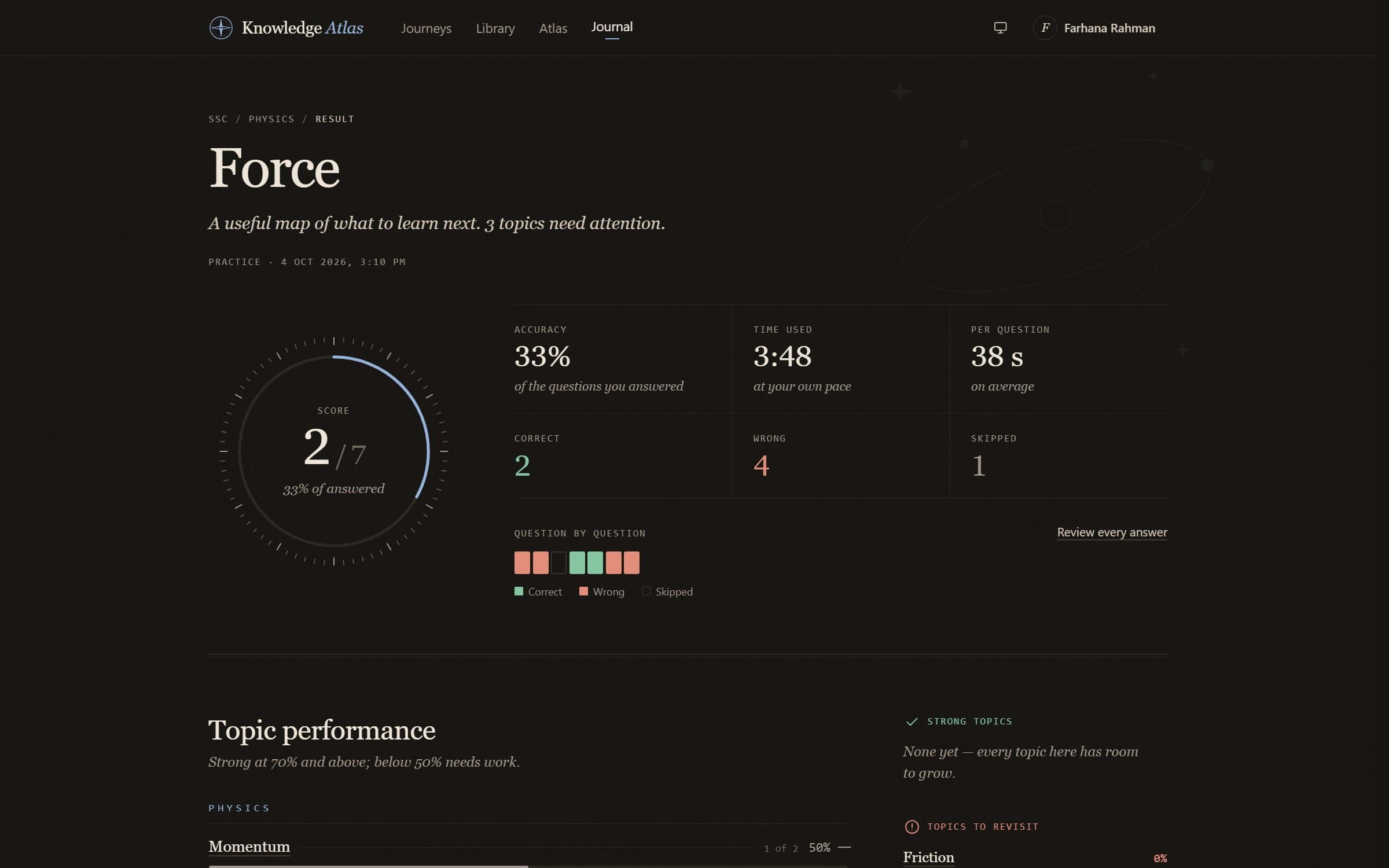1389x868 pixels.
Task: Click the Per Question 38 s value
Action: pos(997,356)
